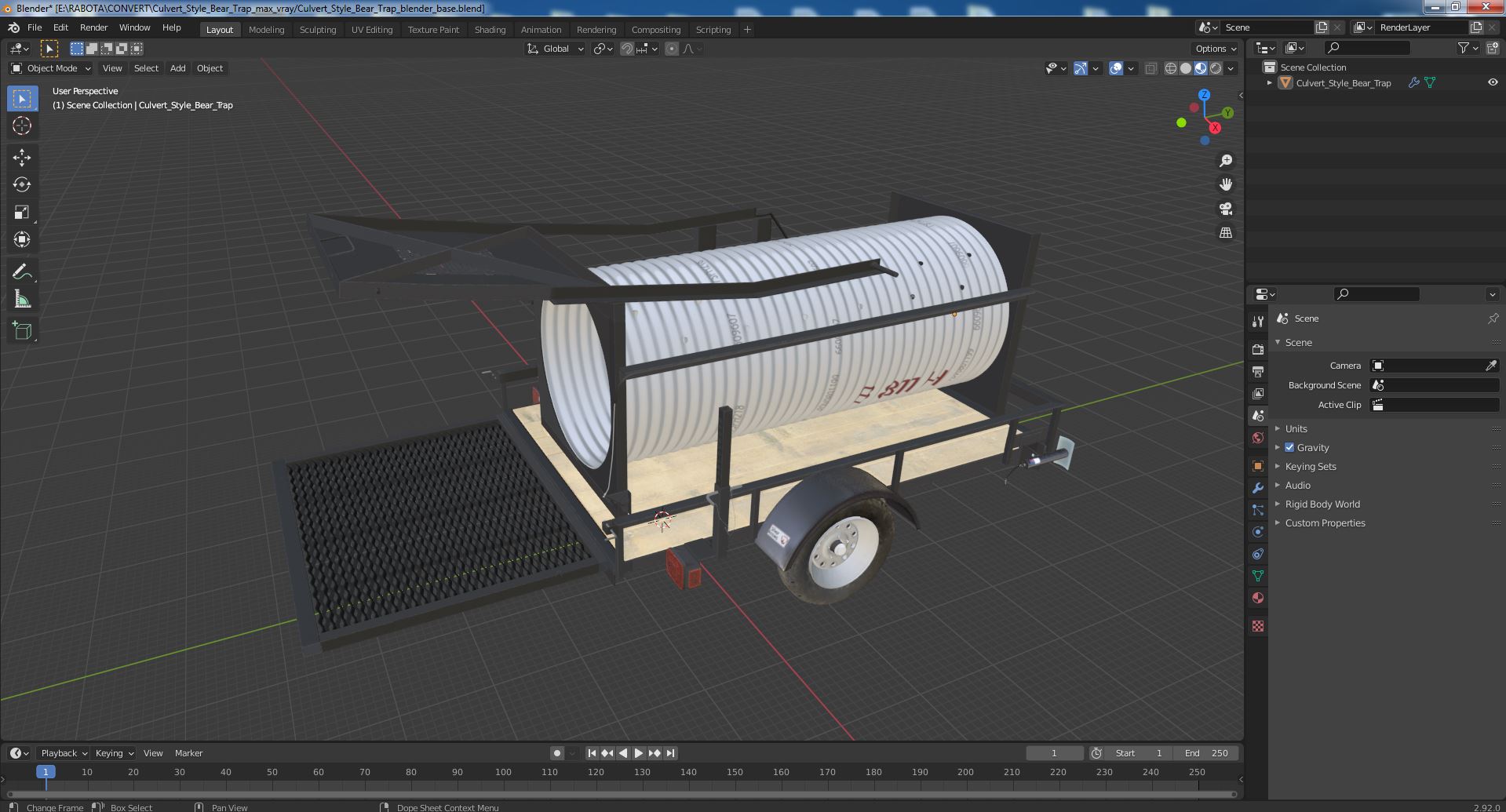Open the World properties tab
Viewport: 1506px width, 812px height.
pyautogui.click(x=1258, y=438)
